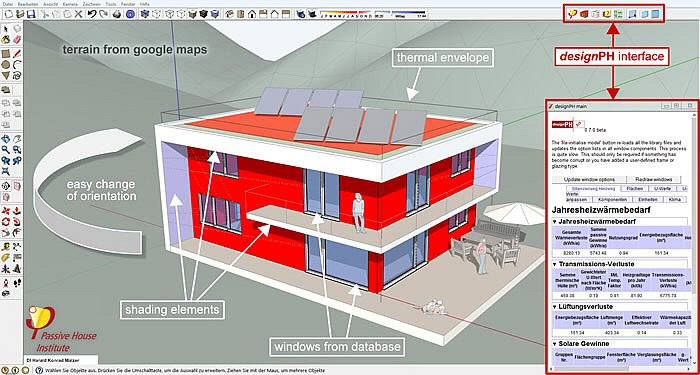Screen dimensions: 700x375
Task: Adjust the shadow month slider
Action: [346, 15]
